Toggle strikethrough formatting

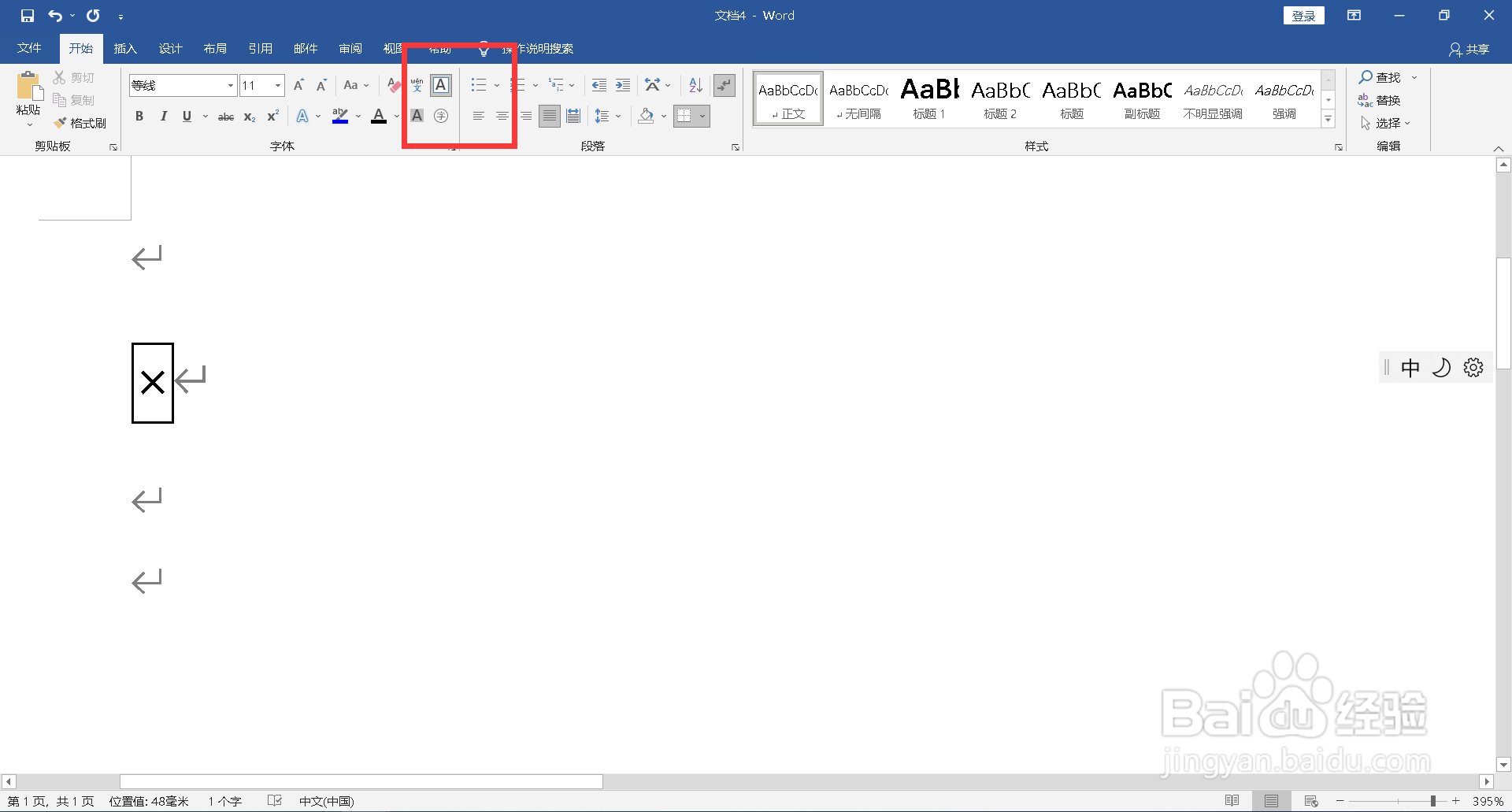click(x=226, y=117)
